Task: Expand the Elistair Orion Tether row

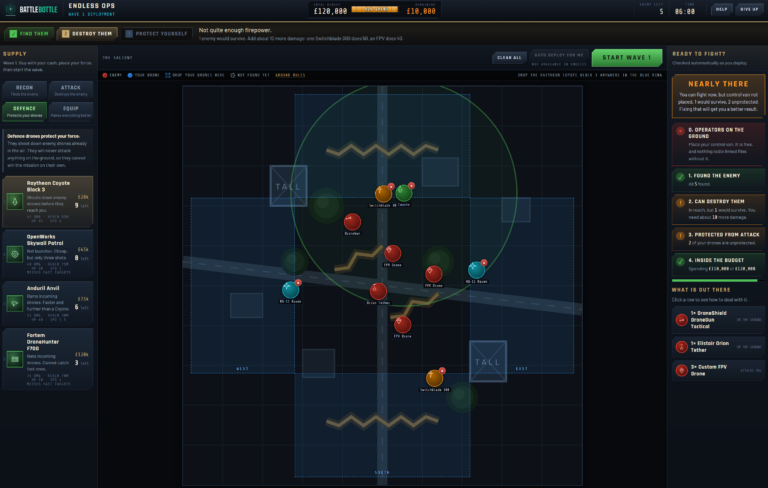Action: tap(718, 347)
